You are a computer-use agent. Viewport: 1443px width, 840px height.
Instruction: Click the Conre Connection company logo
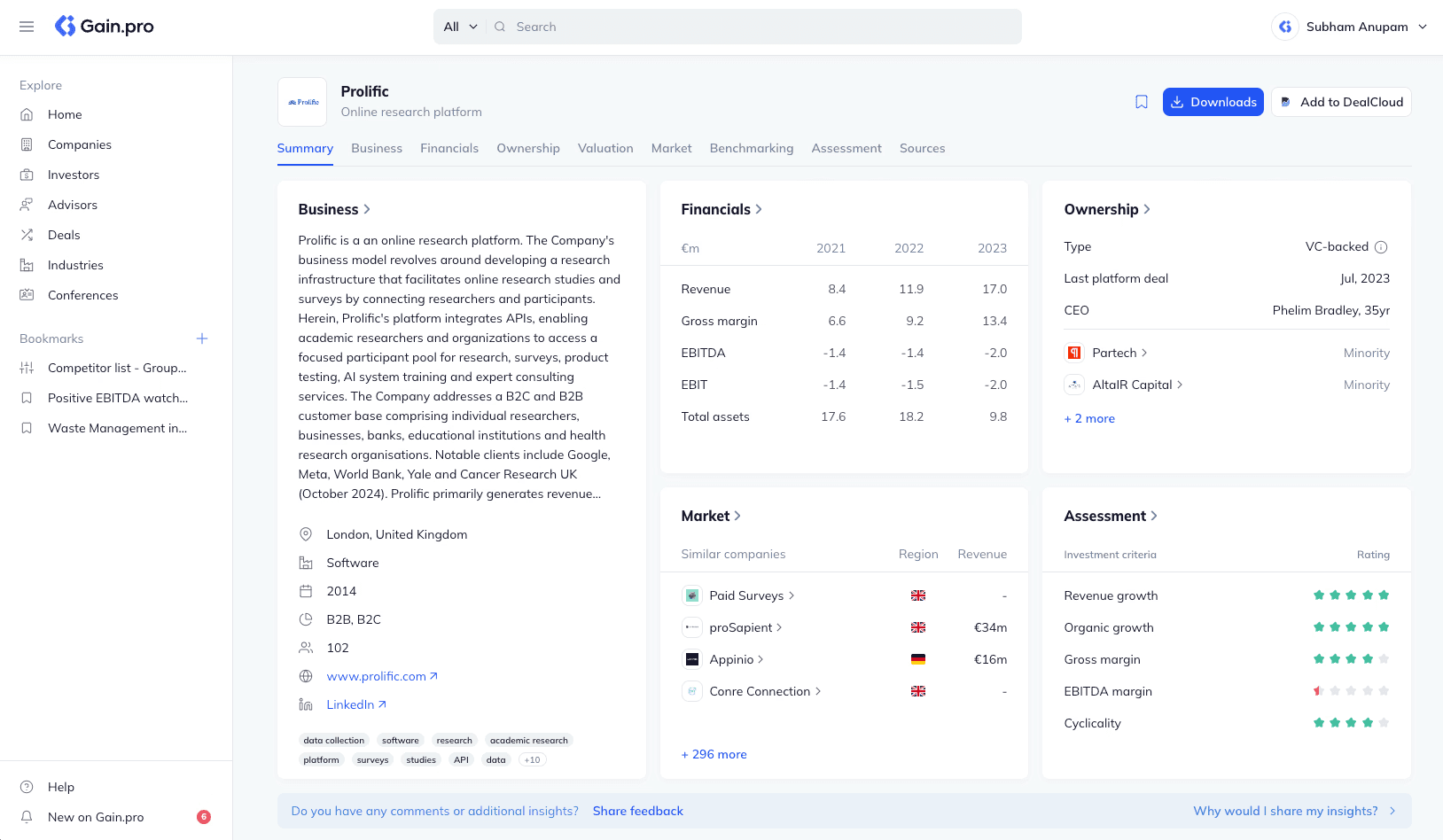(692, 691)
